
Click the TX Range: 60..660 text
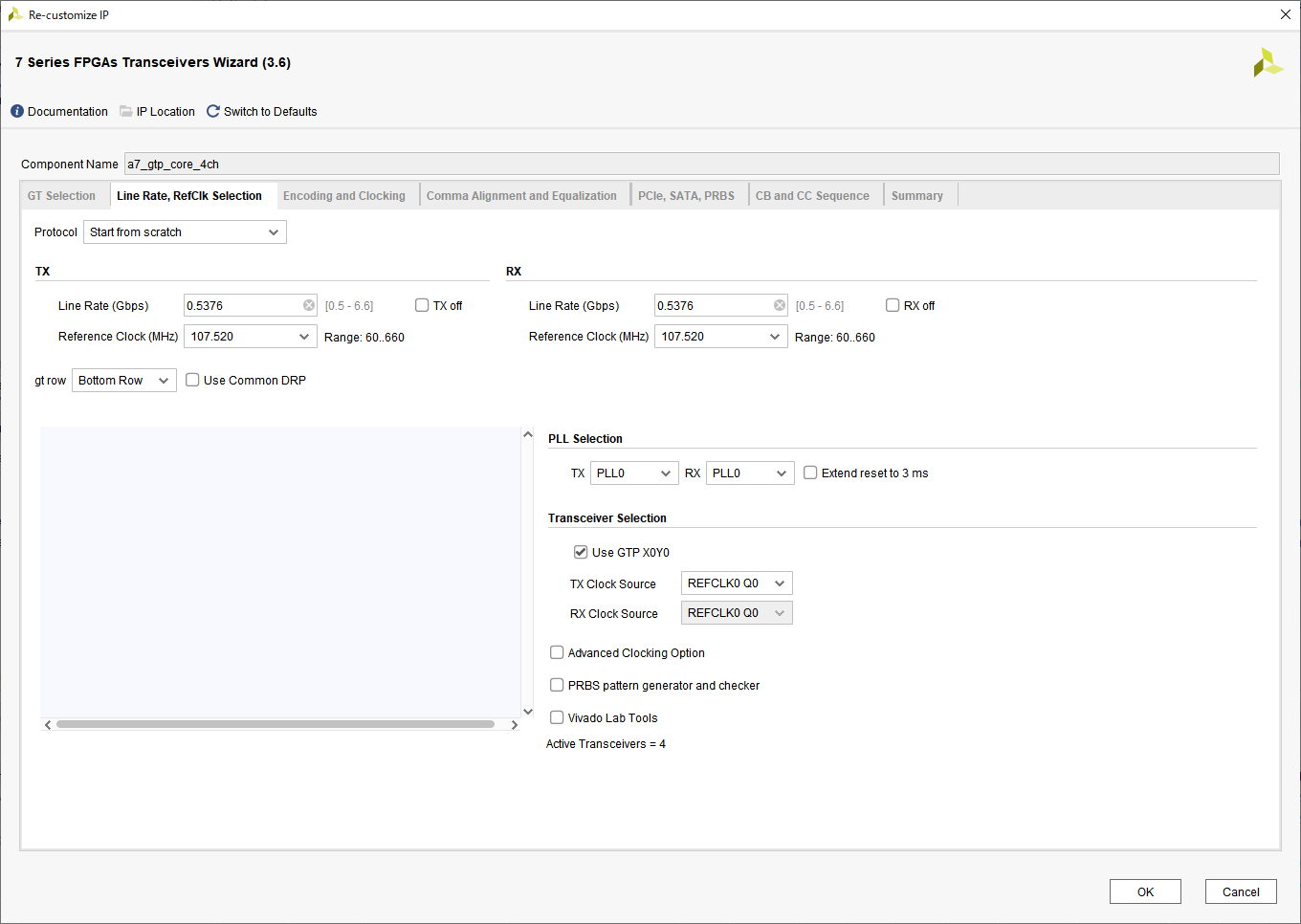pos(364,338)
